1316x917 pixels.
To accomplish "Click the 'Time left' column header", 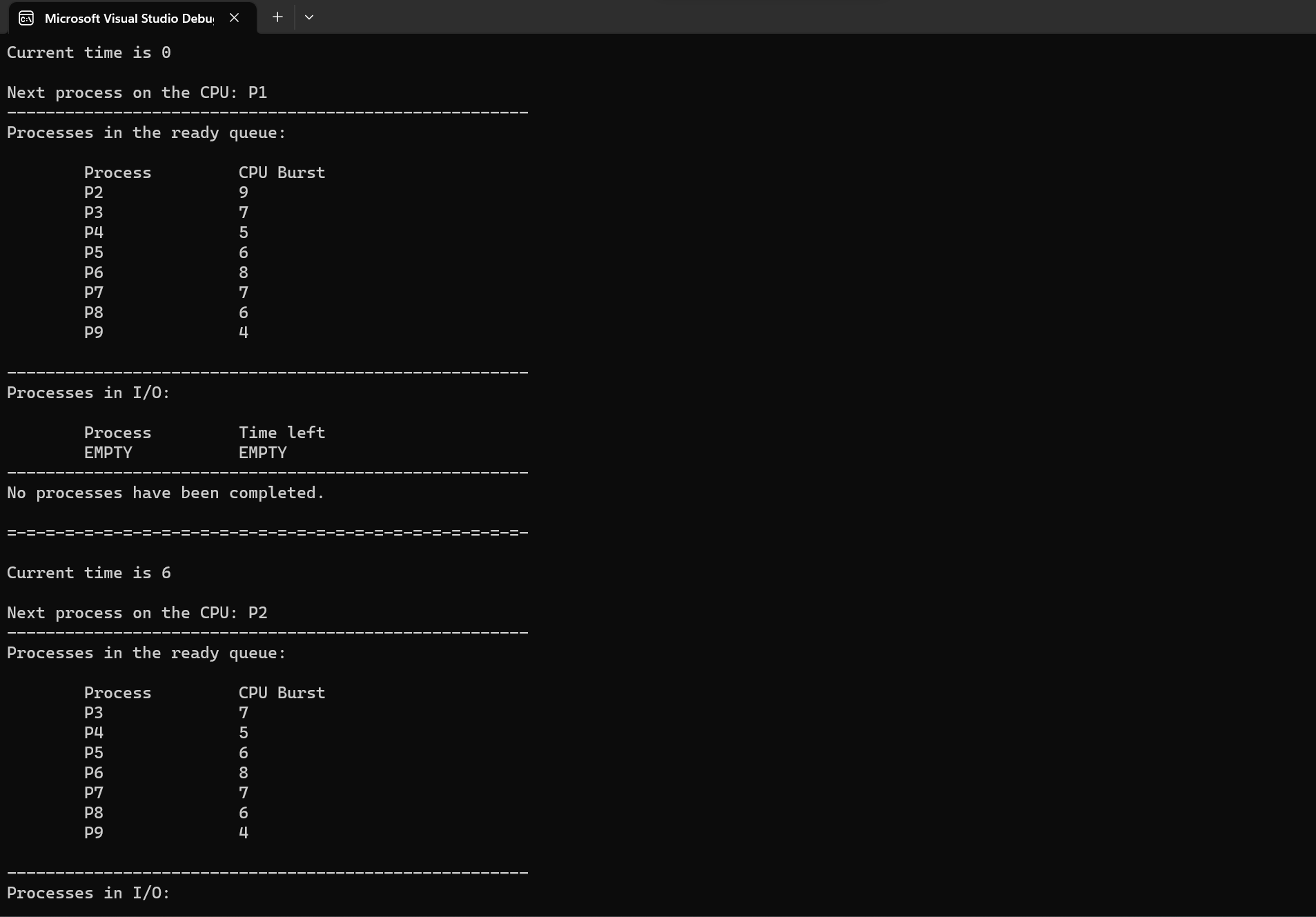I will (281, 432).
